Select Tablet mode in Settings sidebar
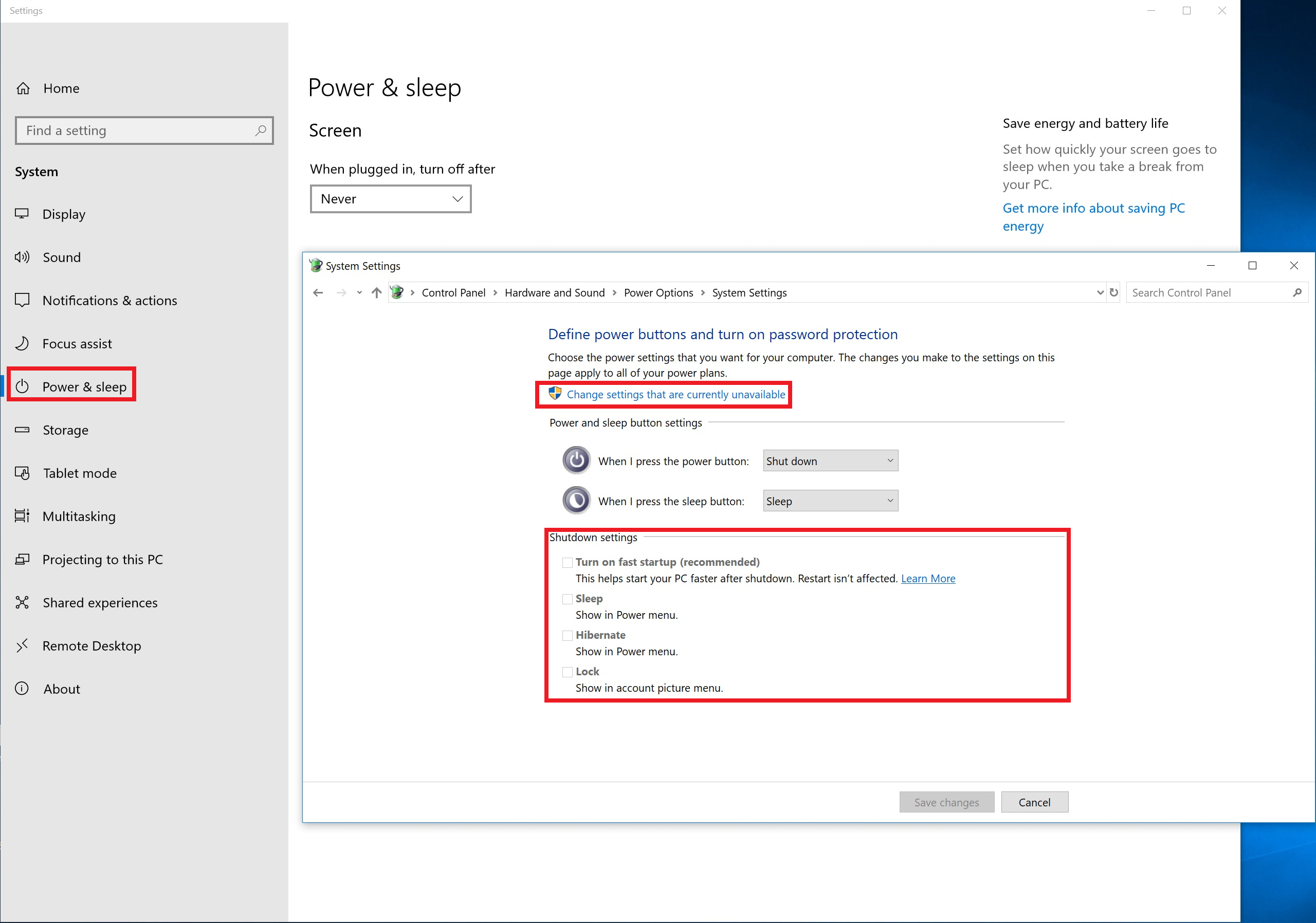 (x=144, y=473)
